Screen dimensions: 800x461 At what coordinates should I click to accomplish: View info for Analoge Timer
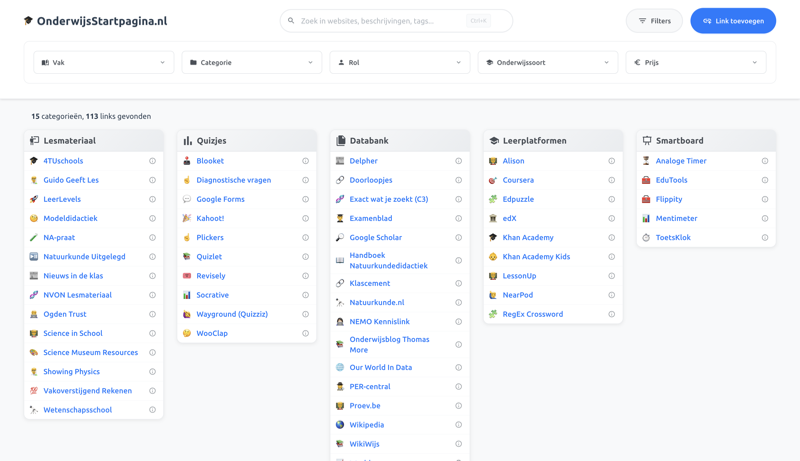pyautogui.click(x=764, y=161)
